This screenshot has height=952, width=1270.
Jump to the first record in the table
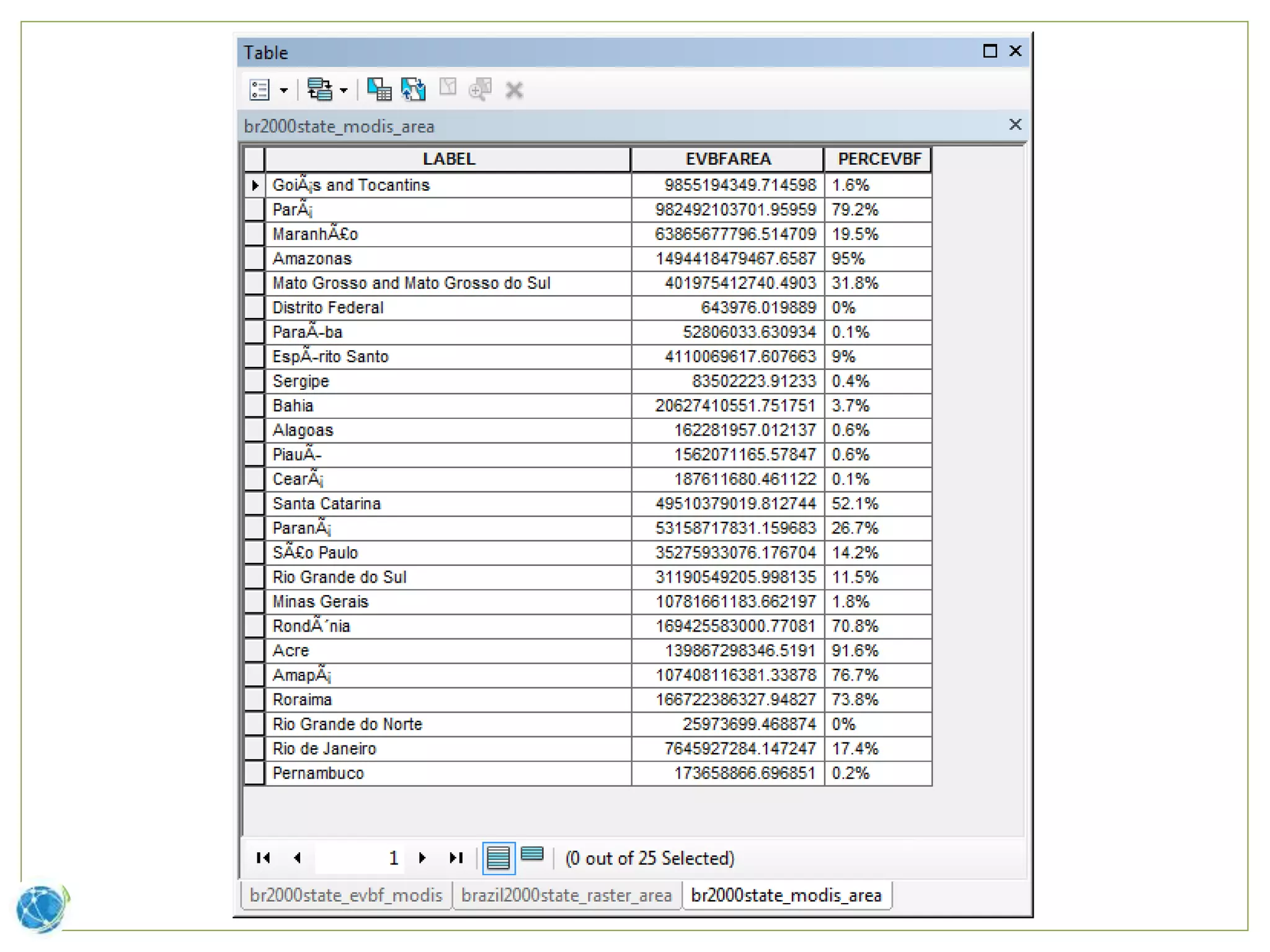point(263,858)
